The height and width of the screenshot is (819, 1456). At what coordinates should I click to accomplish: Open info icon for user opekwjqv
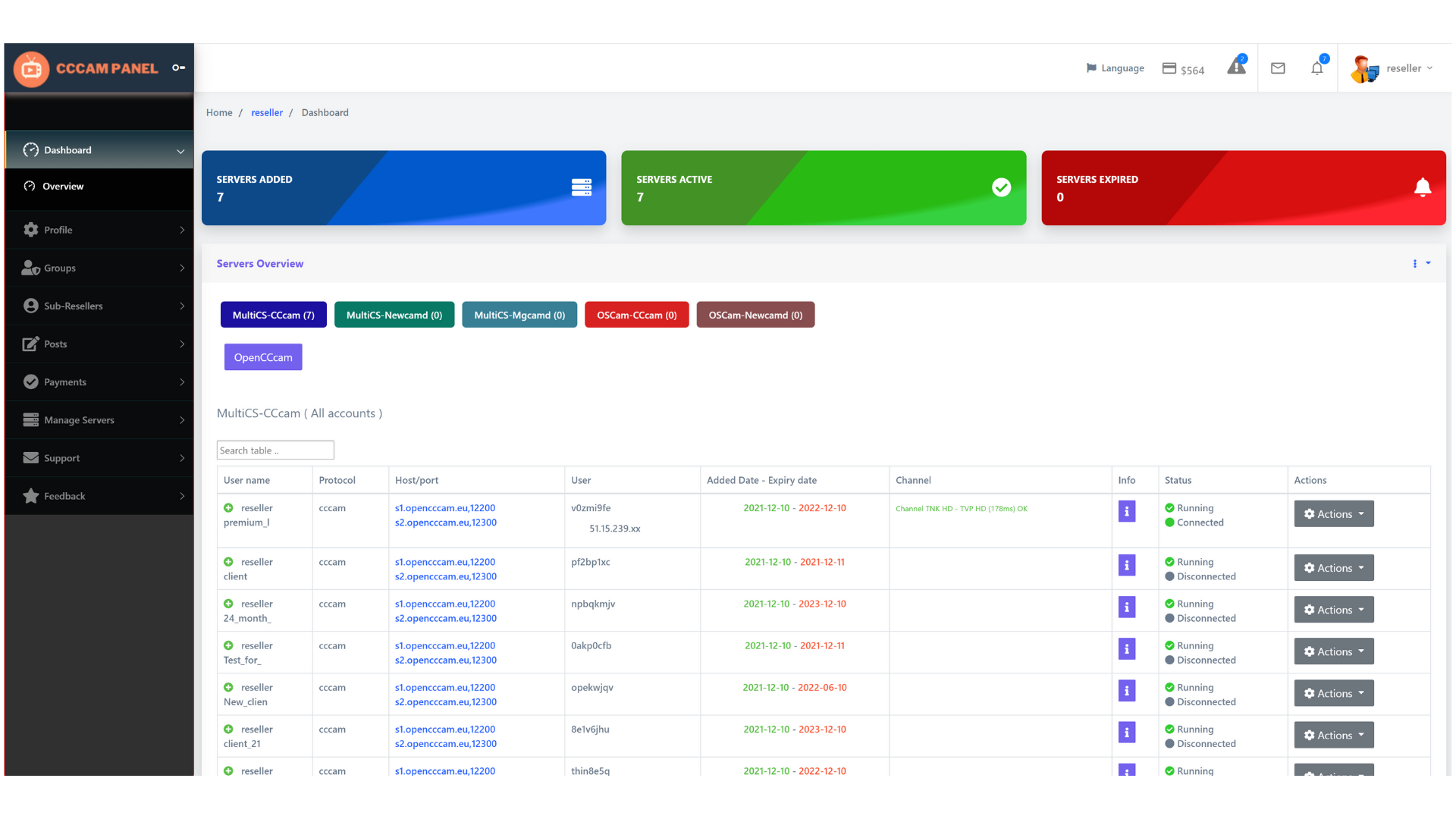[x=1127, y=690]
